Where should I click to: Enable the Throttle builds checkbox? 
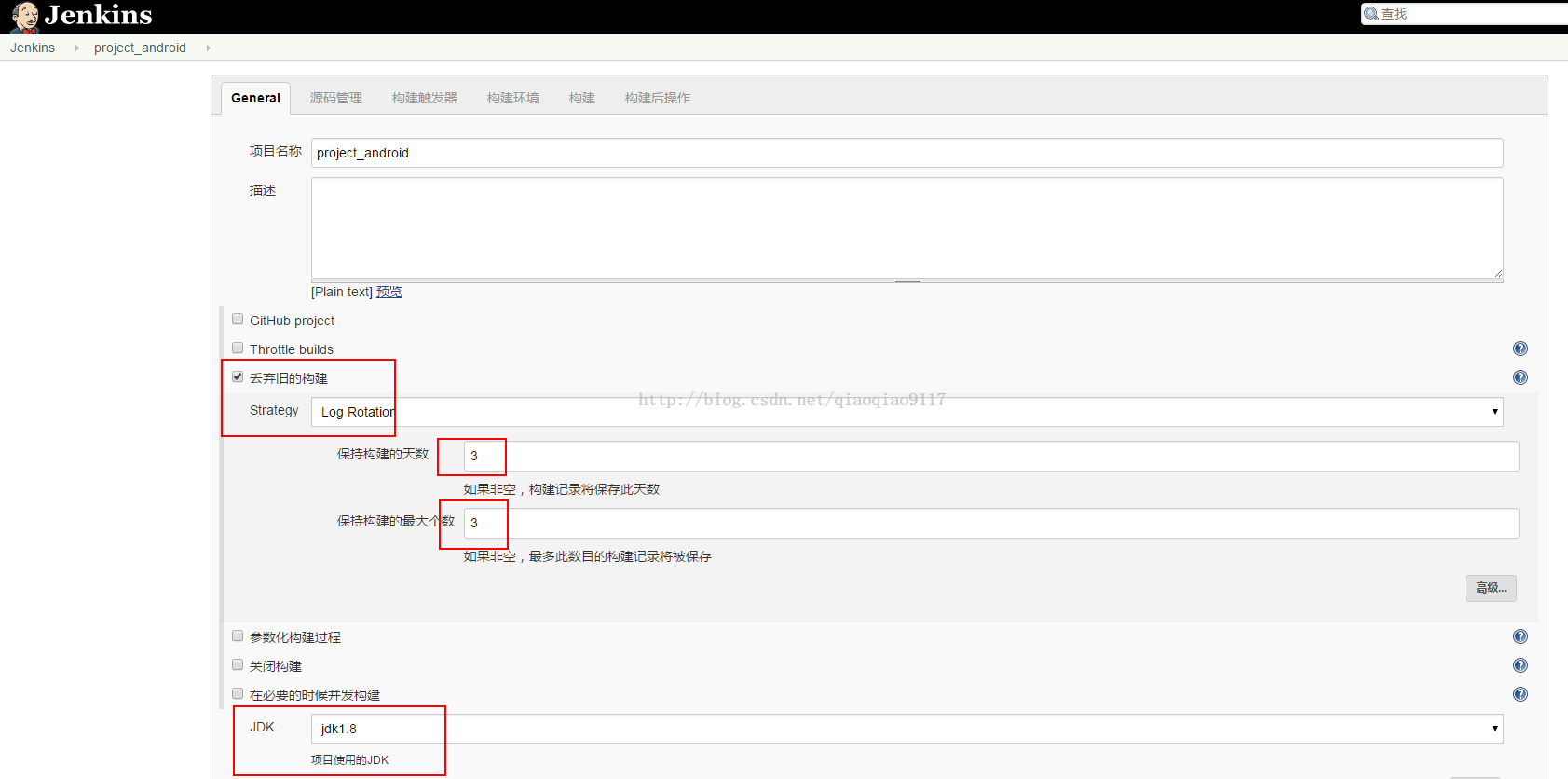pos(238,348)
